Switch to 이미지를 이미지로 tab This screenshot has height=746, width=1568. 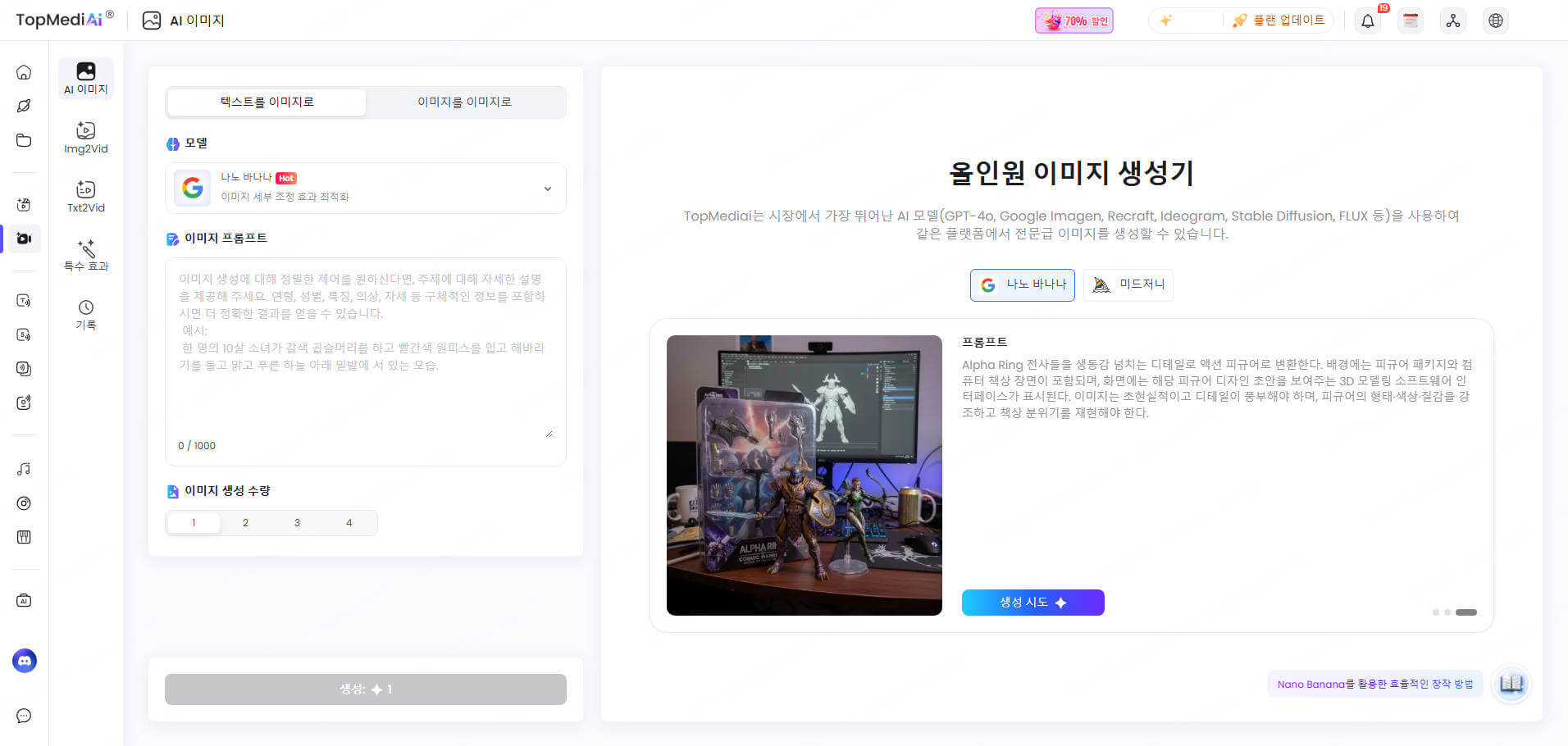click(x=464, y=102)
